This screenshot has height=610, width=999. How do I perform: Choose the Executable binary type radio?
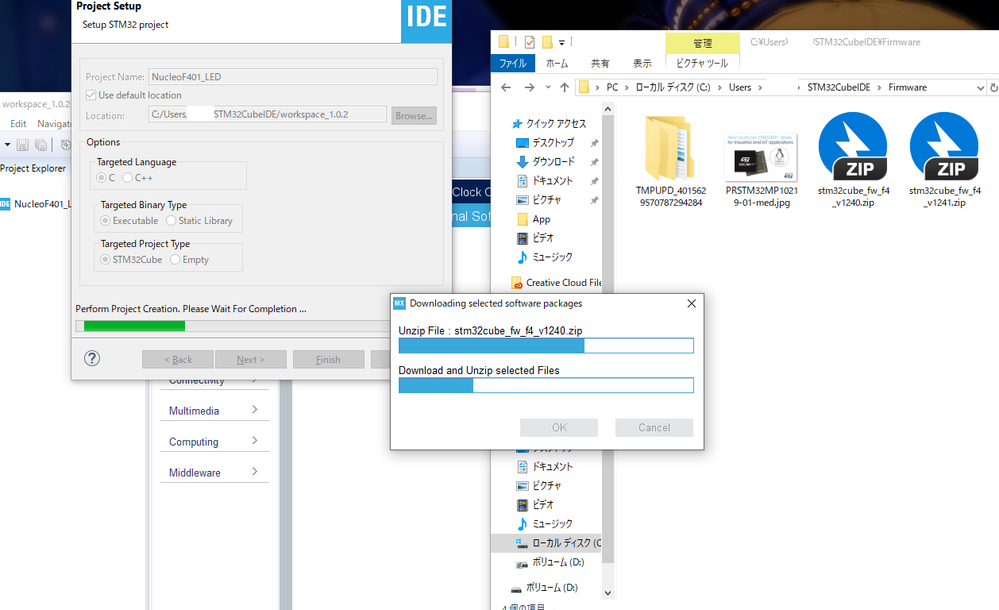click(x=105, y=221)
